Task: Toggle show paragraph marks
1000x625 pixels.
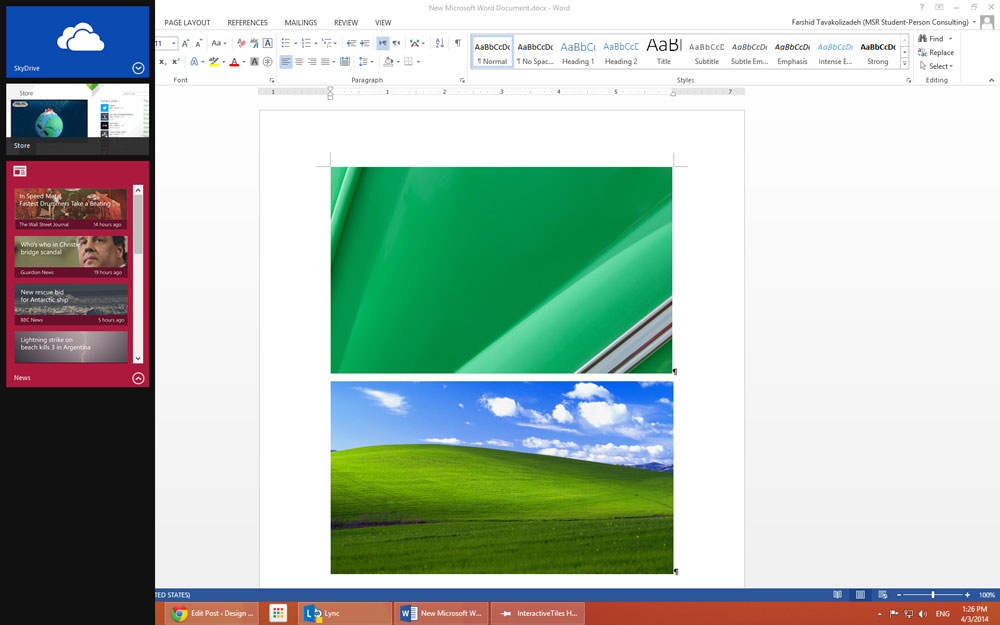Action: (457, 43)
